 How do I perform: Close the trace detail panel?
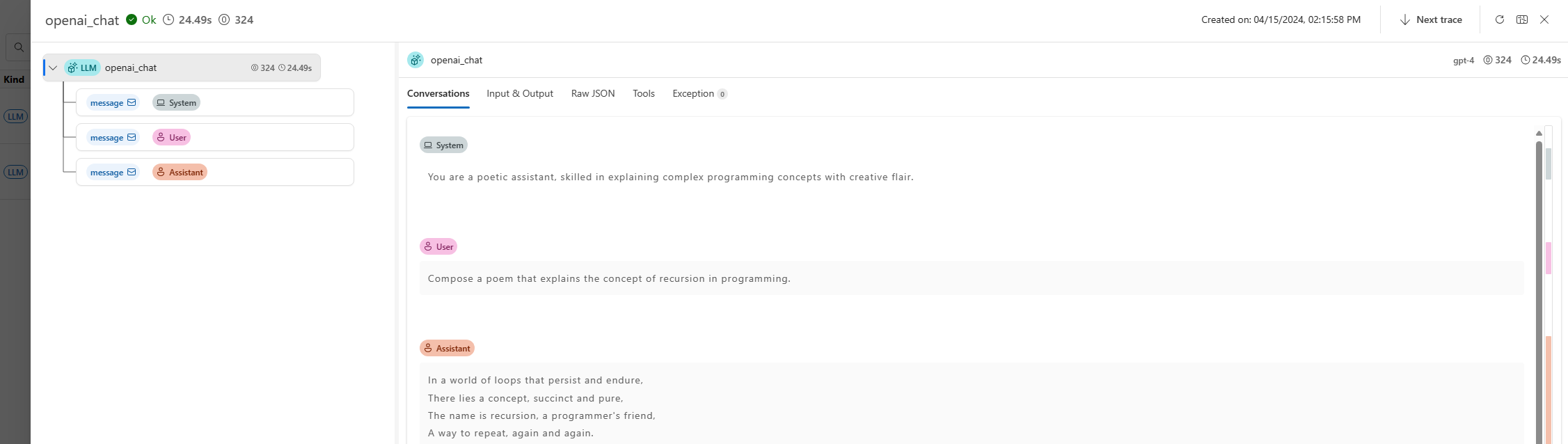1544,19
